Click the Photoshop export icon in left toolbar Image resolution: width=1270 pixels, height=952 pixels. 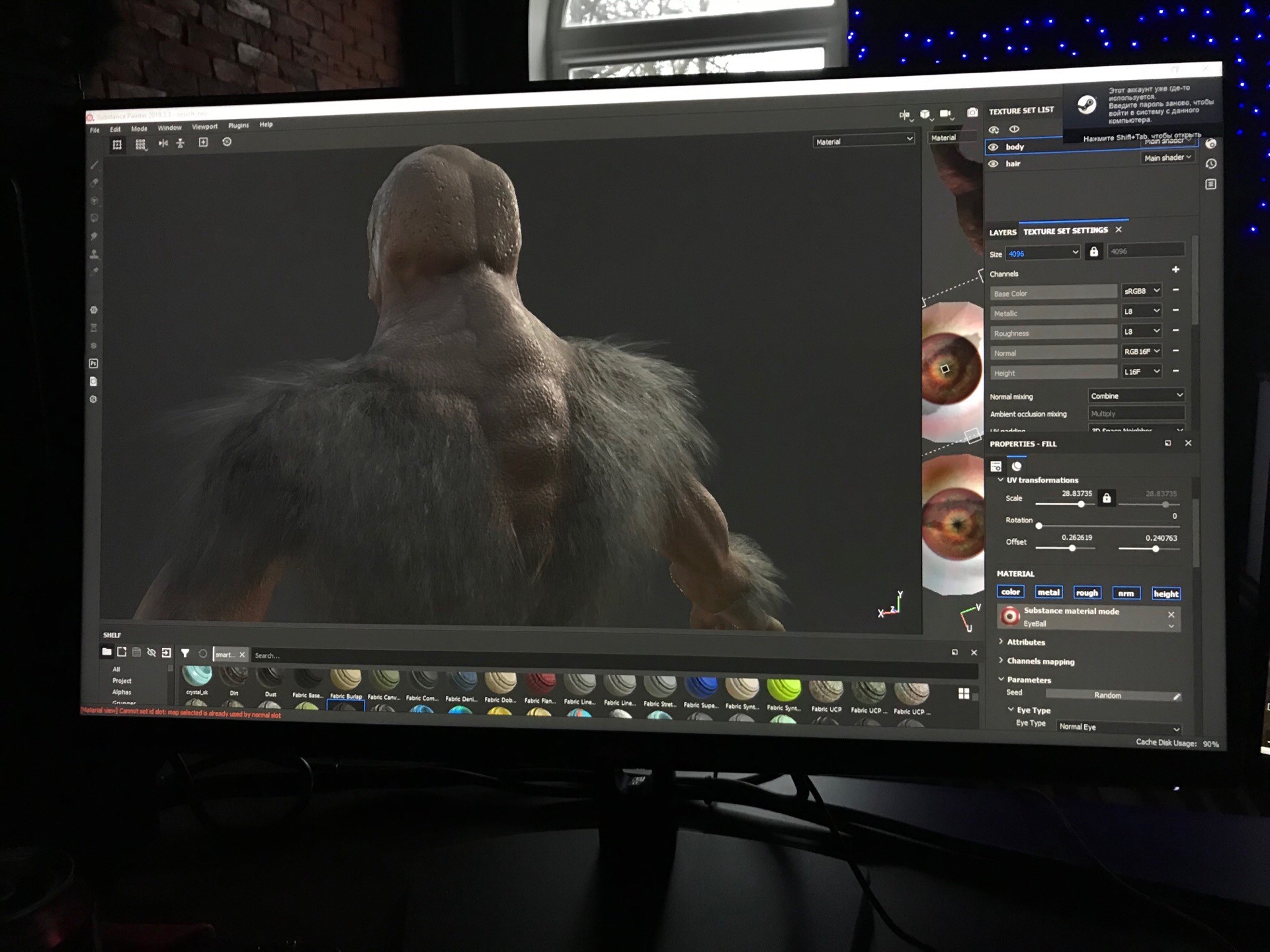click(x=93, y=364)
